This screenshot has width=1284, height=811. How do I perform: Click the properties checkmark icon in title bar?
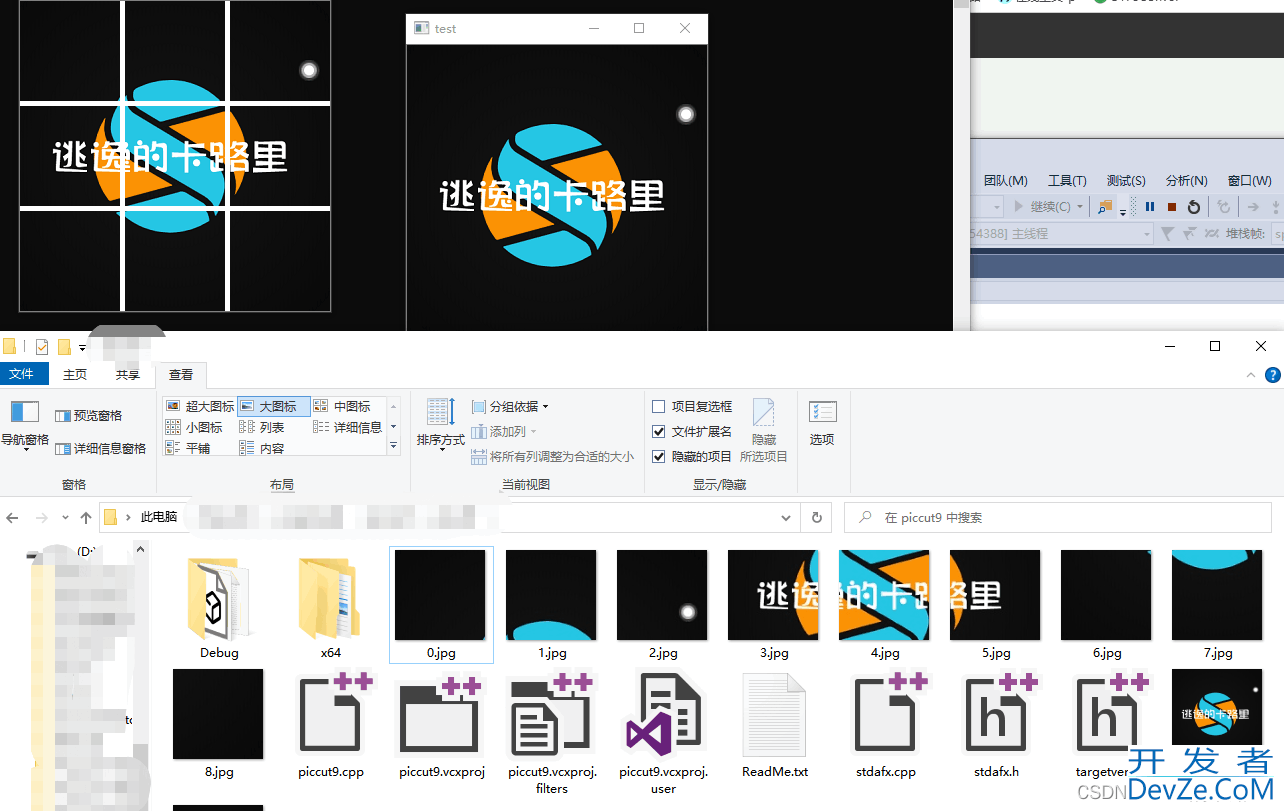tap(42, 347)
